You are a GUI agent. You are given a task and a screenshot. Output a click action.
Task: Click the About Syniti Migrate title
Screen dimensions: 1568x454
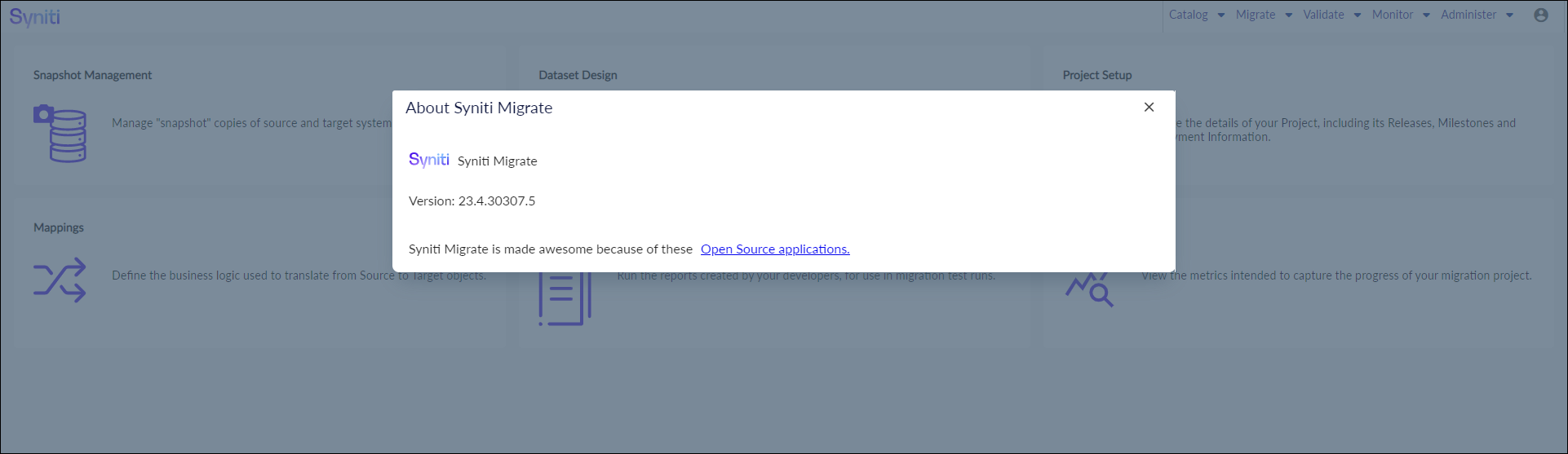tap(479, 108)
